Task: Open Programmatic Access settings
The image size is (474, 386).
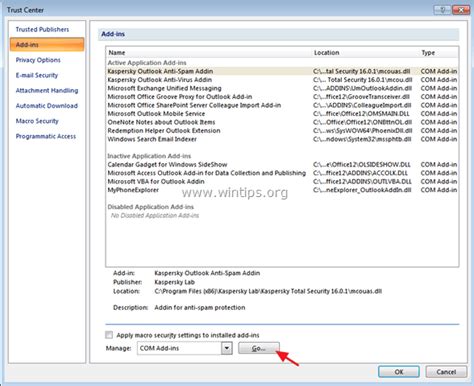Action: (x=46, y=136)
